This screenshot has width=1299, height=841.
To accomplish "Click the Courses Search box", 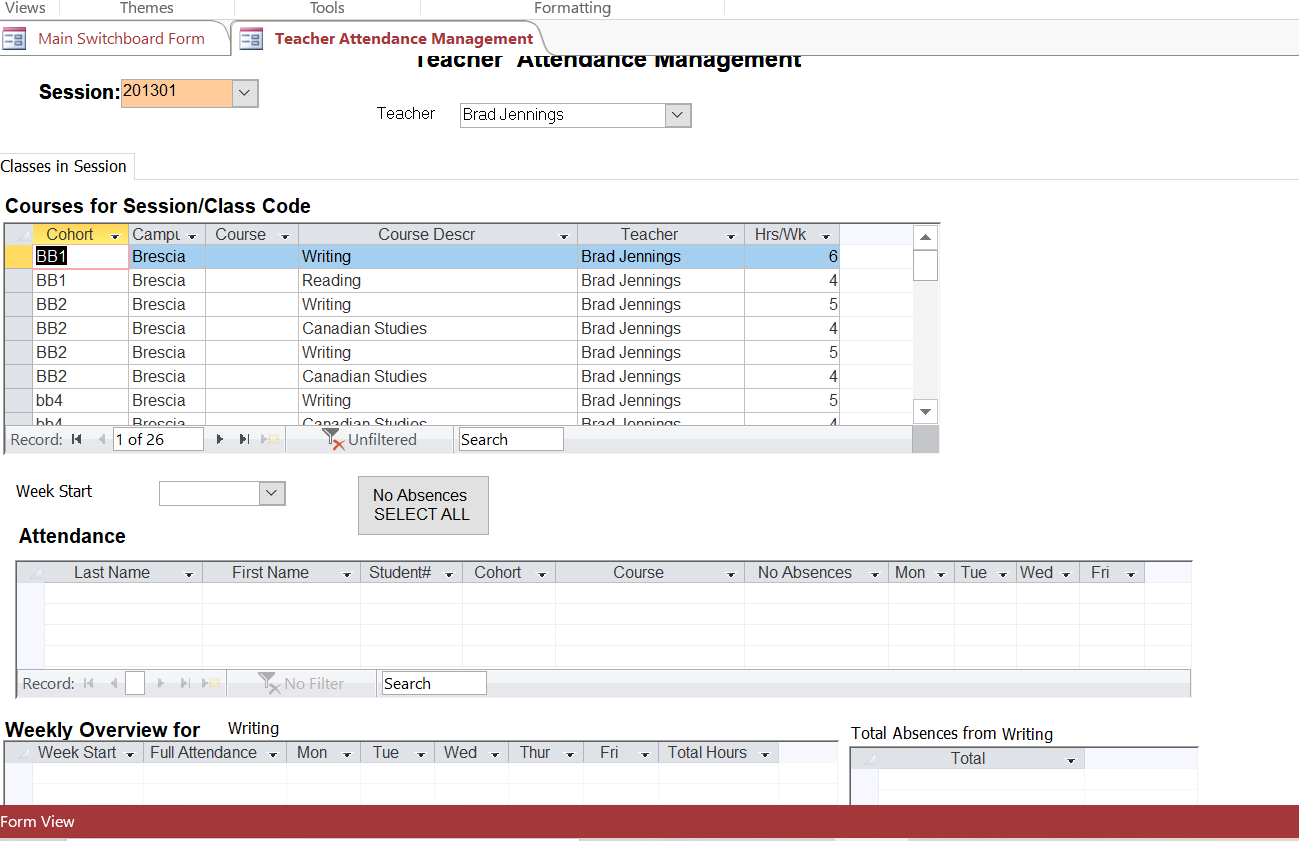I will click(511, 439).
